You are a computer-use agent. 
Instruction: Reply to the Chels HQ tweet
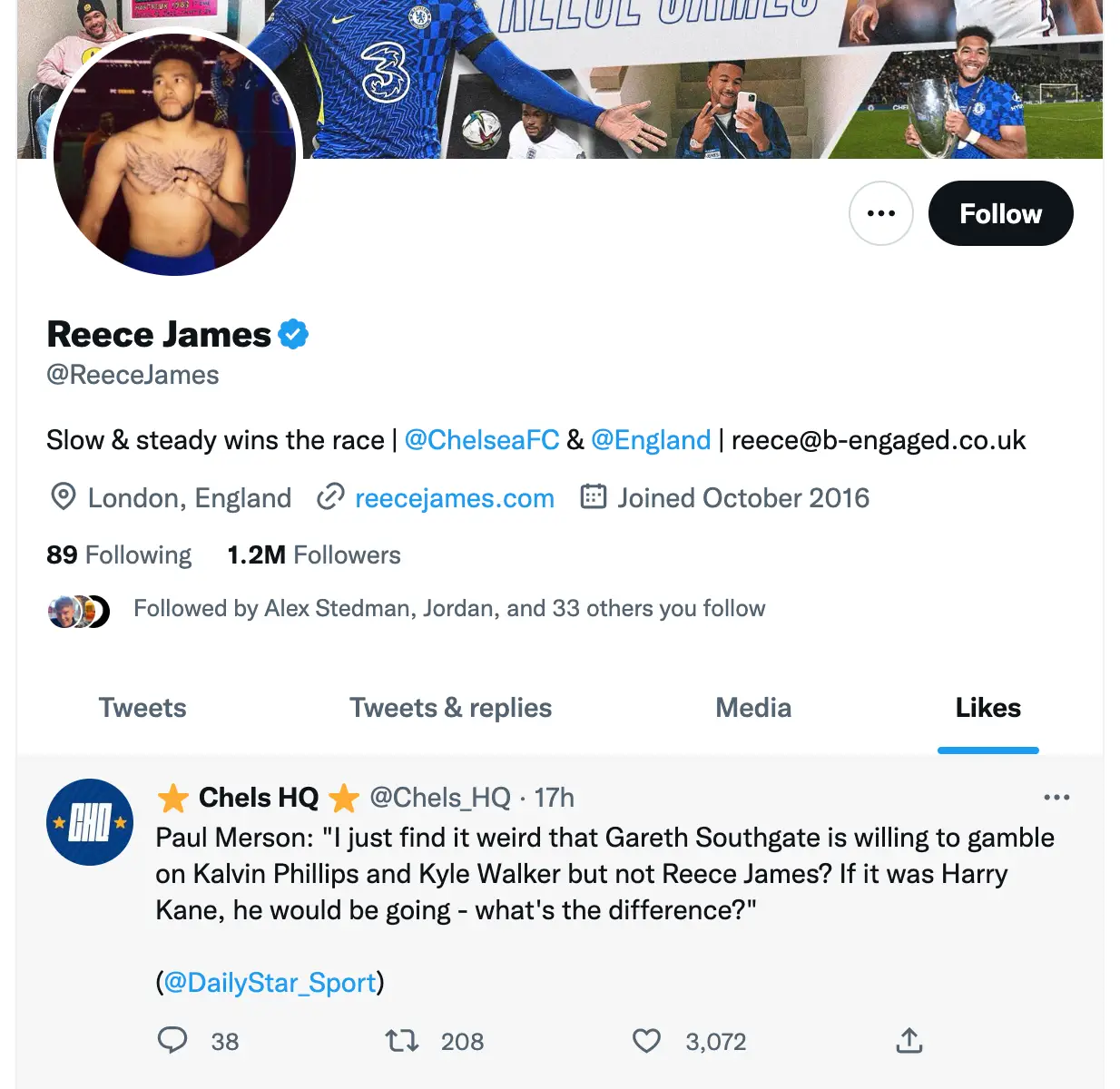point(172,1041)
